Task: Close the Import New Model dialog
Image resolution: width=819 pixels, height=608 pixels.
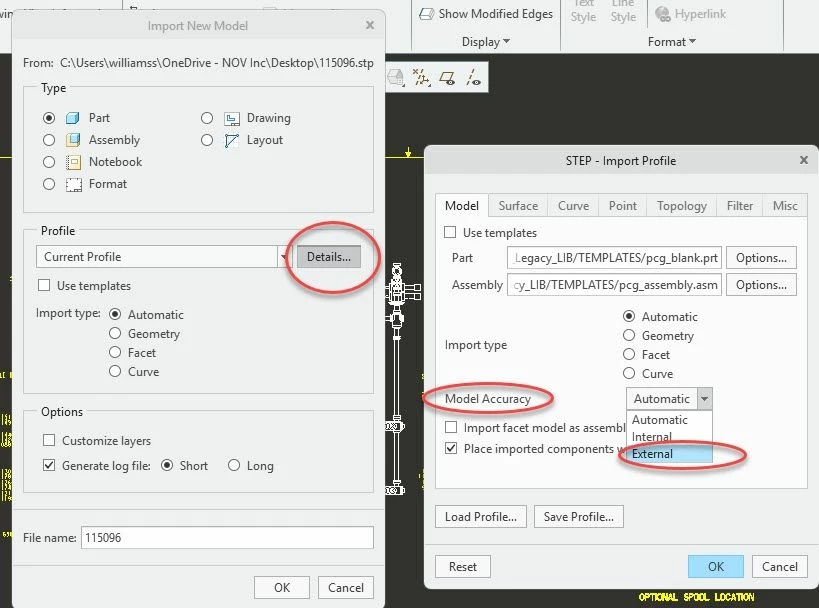Action: point(370,25)
